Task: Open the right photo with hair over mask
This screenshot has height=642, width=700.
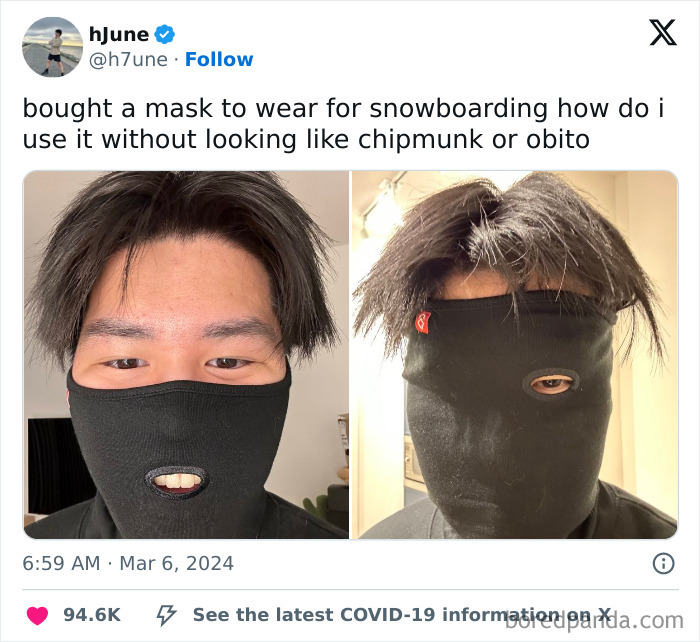Action: click(x=515, y=354)
